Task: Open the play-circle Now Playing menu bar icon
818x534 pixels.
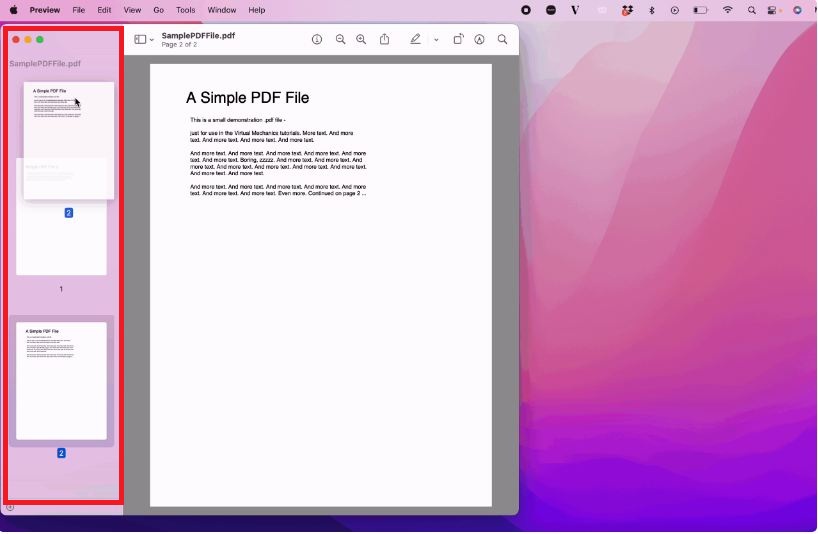Action: [x=675, y=10]
